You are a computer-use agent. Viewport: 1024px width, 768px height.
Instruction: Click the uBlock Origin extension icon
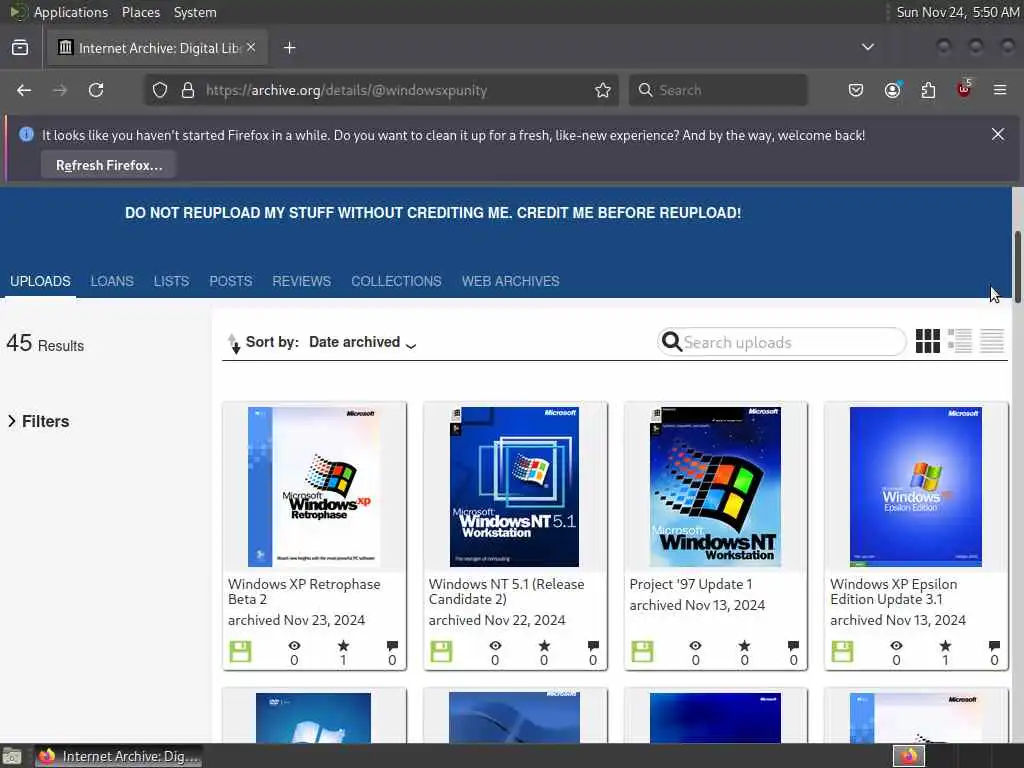(x=964, y=89)
